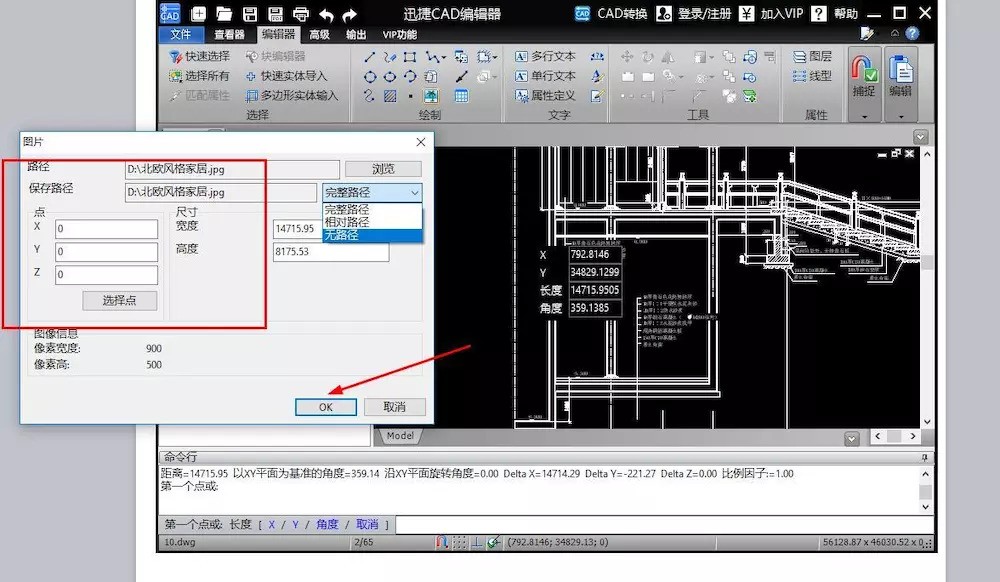Click the Print icon in title bar
1000x582 pixels.
click(x=301, y=14)
